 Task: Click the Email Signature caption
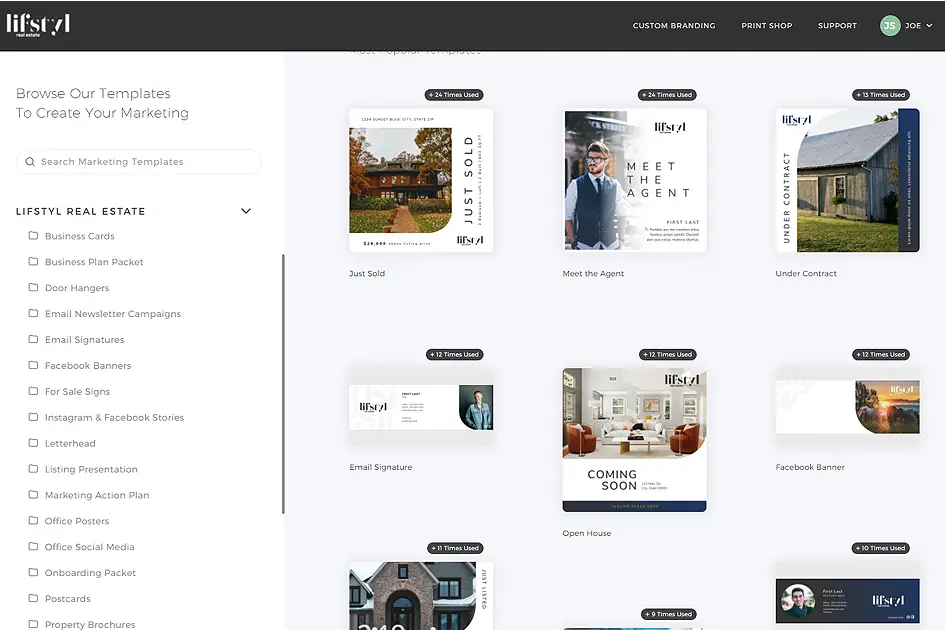[x=381, y=467]
